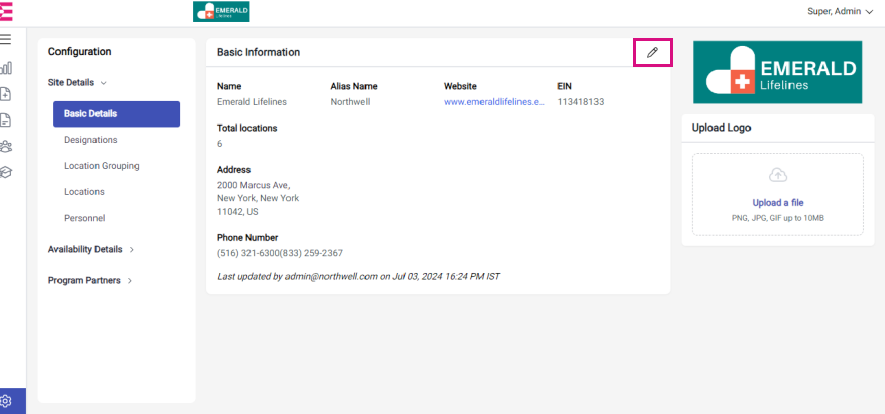The width and height of the screenshot is (885, 414).
Task: Click the Configuration heading
Action: click(x=80, y=52)
